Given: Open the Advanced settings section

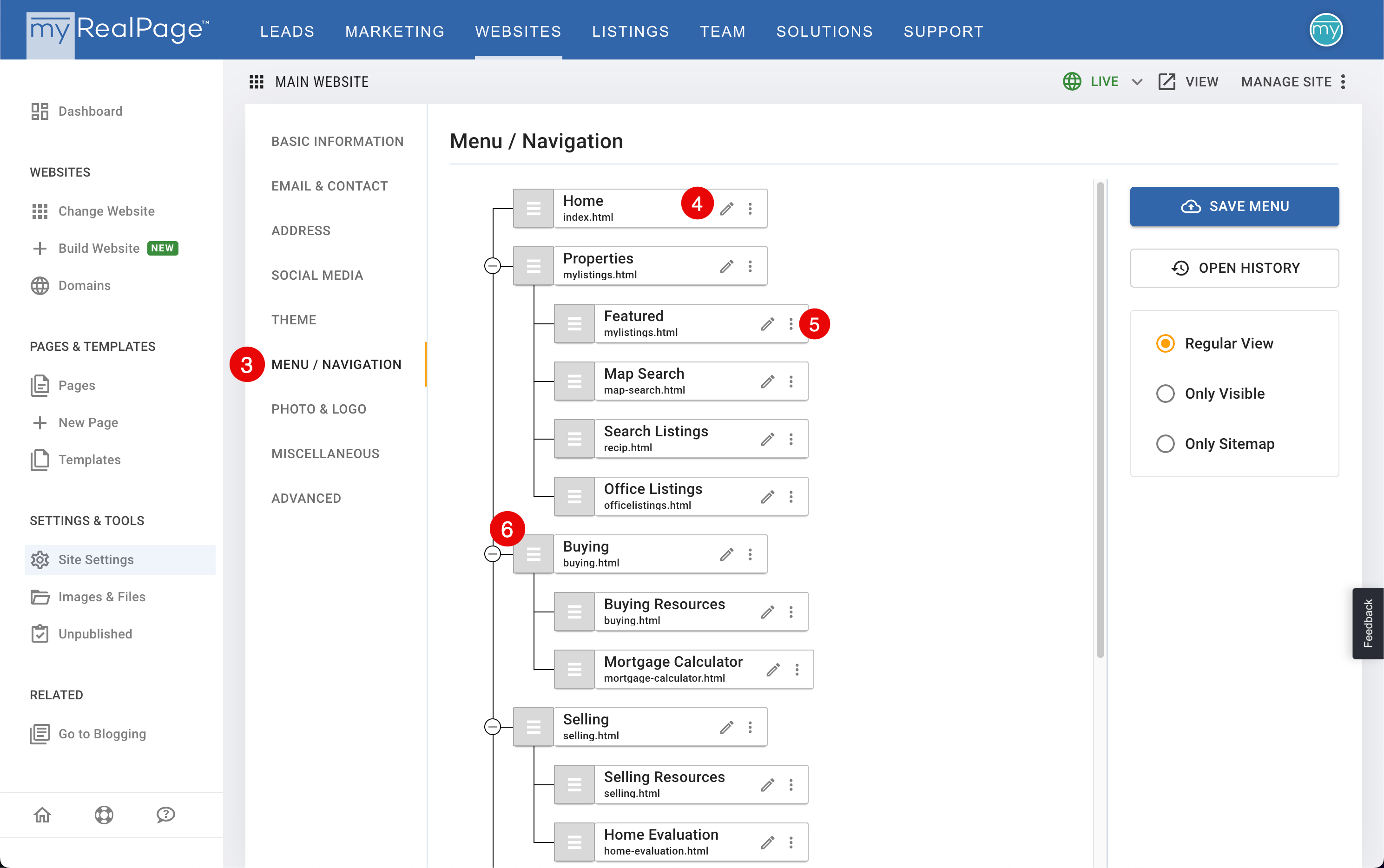Looking at the screenshot, I should coord(306,498).
